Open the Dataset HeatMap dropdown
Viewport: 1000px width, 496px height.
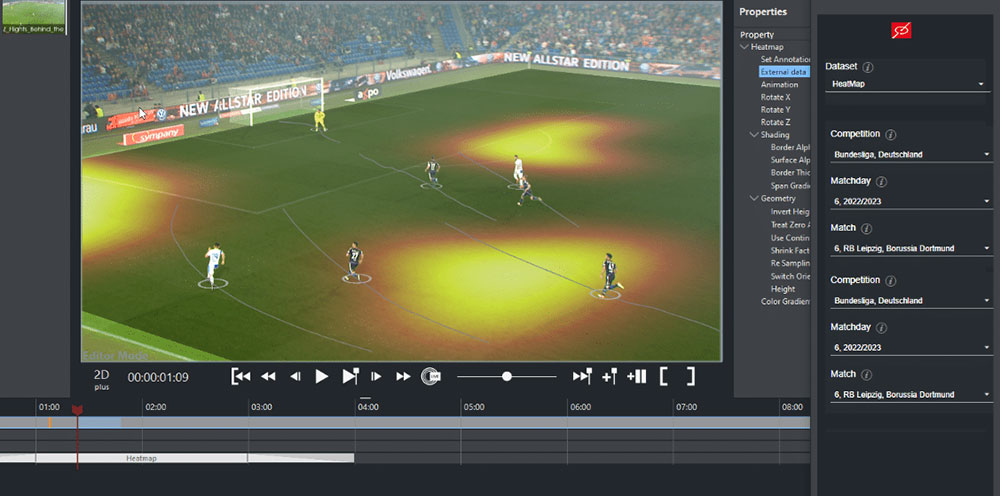(906, 84)
